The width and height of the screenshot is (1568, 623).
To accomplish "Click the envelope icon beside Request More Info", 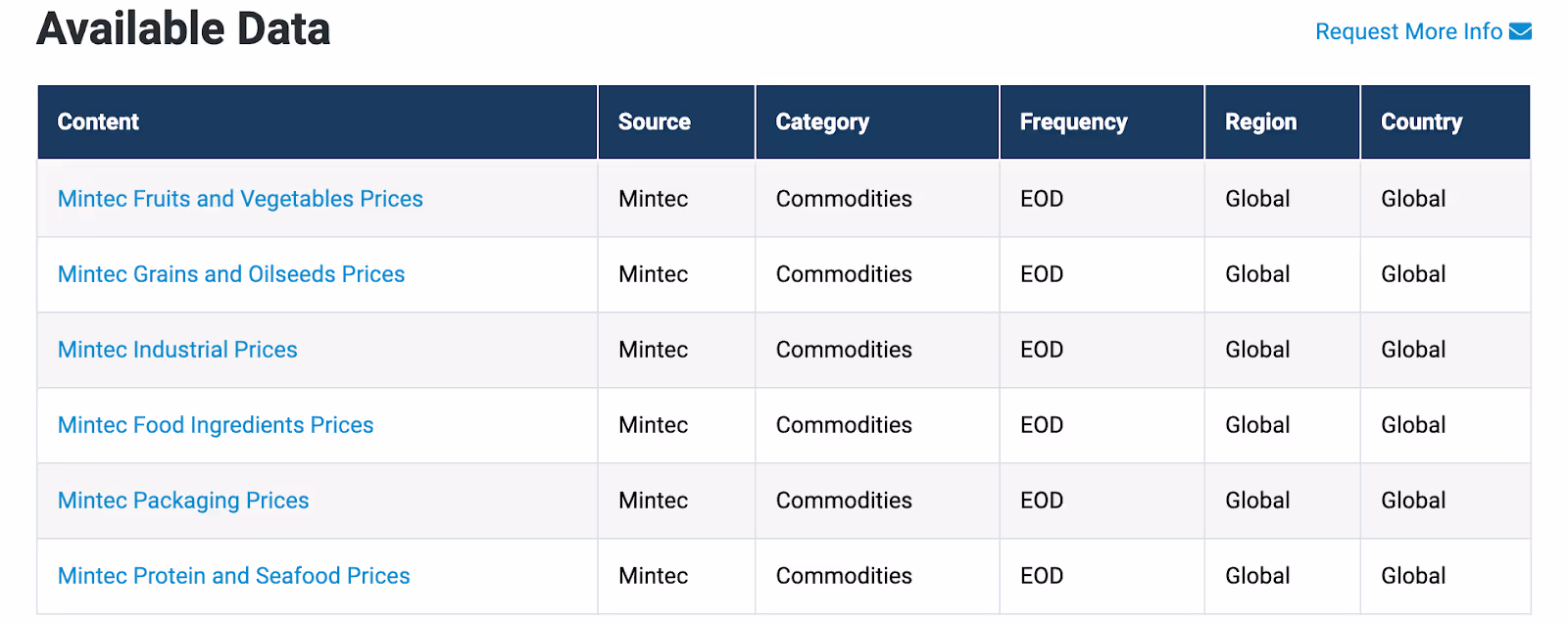I will click(x=1520, y=31).
